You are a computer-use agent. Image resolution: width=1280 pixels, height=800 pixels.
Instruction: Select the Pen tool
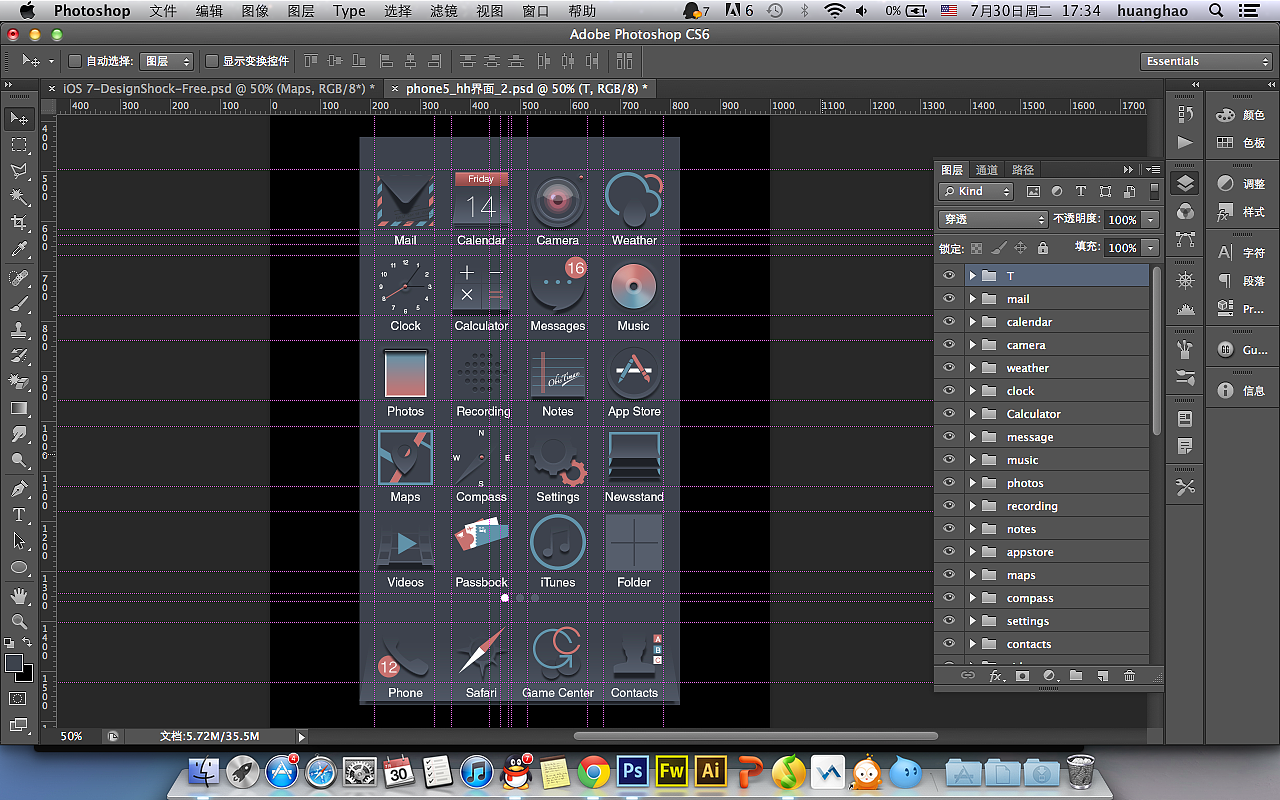pos(19,488)
